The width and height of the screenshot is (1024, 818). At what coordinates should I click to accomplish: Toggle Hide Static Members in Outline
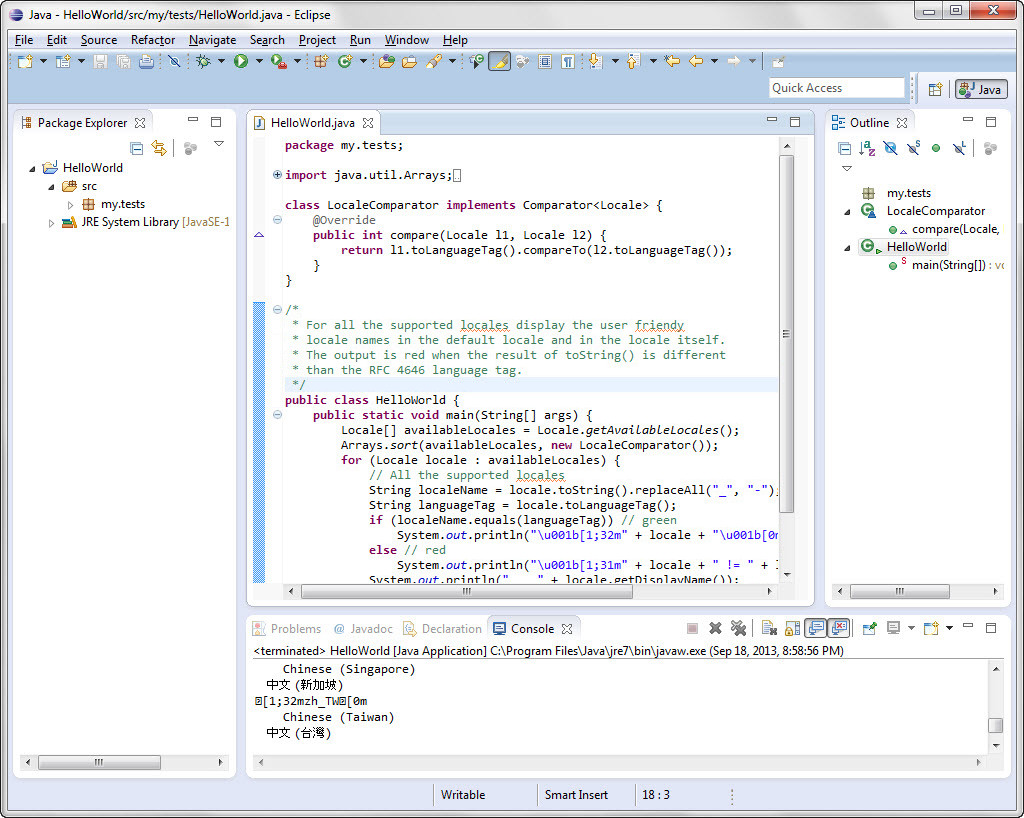(912, 147)
